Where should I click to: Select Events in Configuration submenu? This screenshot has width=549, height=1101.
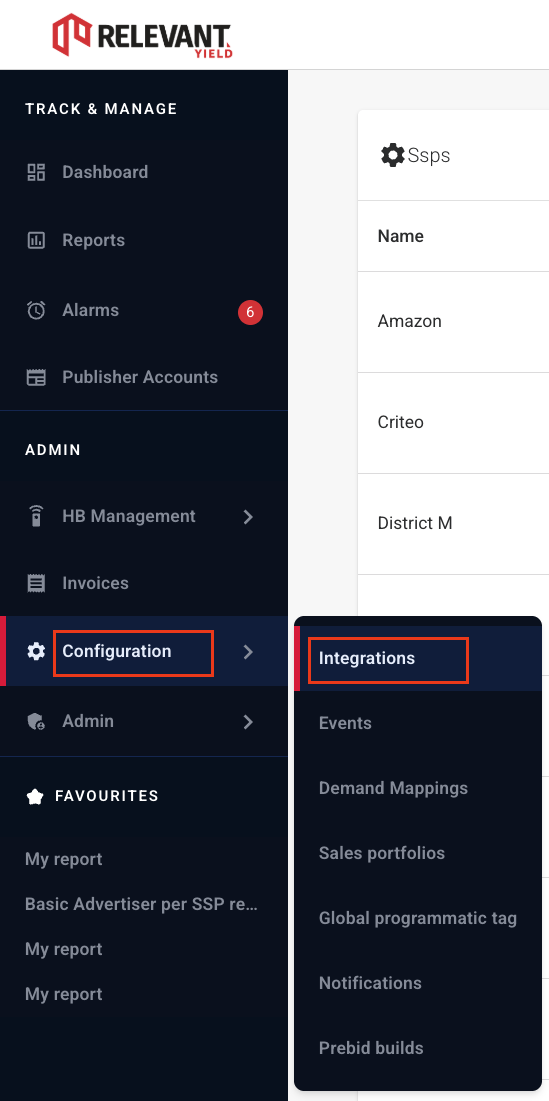click(x=345, y=723)
